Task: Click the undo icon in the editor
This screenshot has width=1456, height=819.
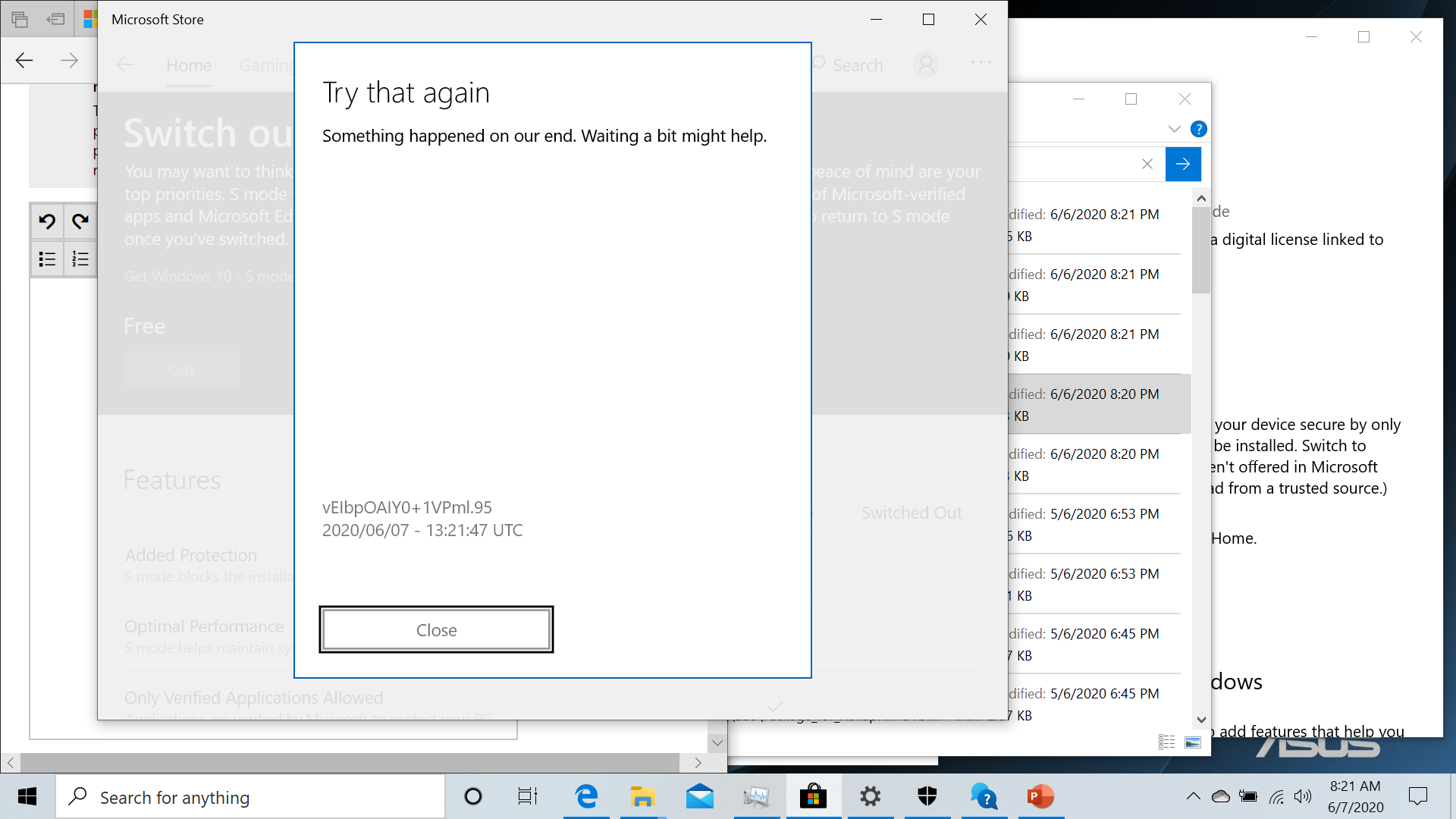Action: (47, 221)
